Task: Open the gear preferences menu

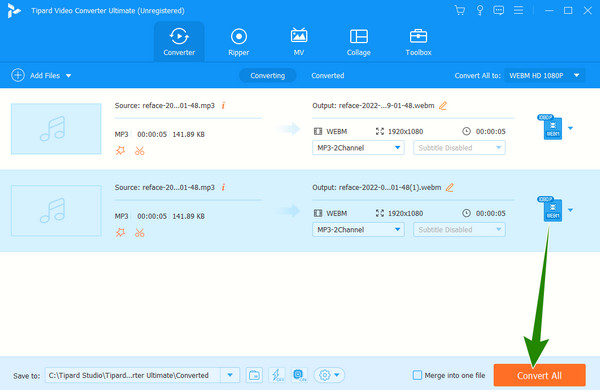Action: click(x=329, y=375)
